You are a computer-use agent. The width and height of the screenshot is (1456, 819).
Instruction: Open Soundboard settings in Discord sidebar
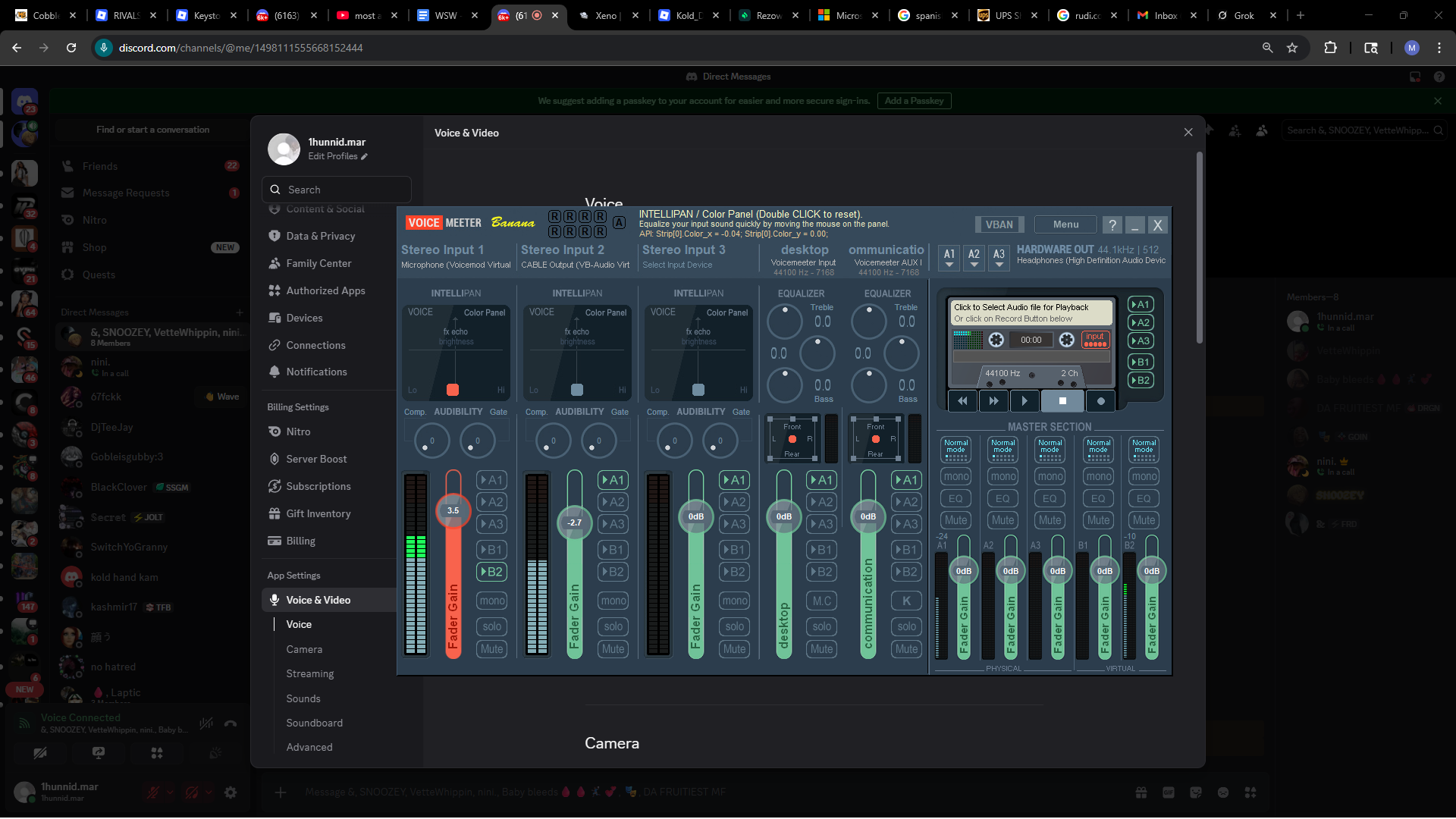(x=314, y=723)
